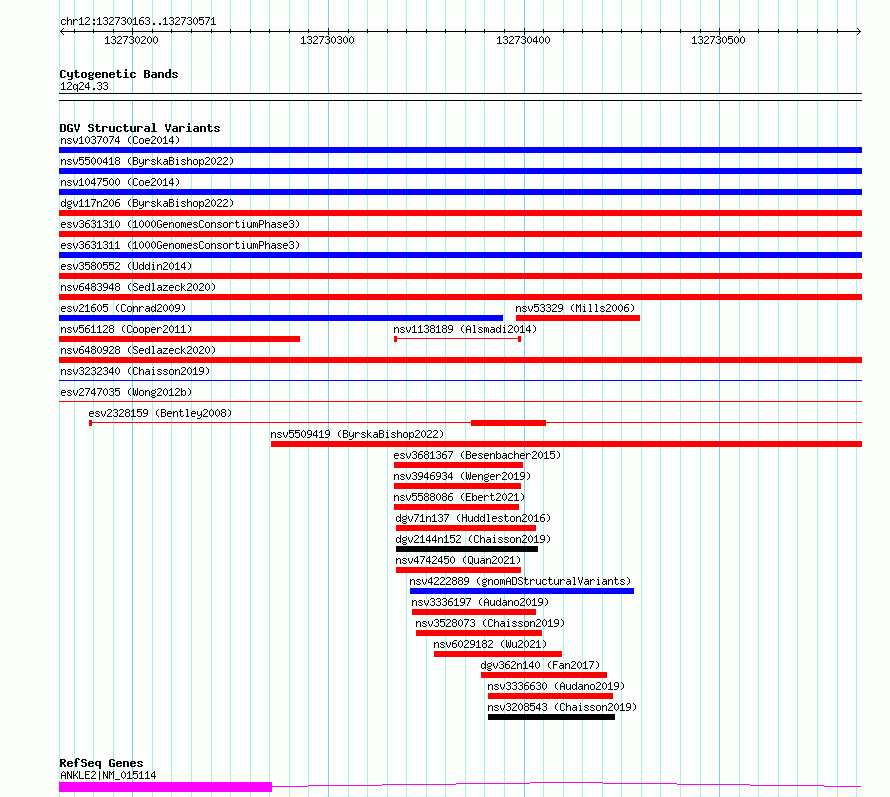This screenshot has height=797, width=890.
Task: Select nsv3336630 (Audano2019) label
Action: (556, 686)
